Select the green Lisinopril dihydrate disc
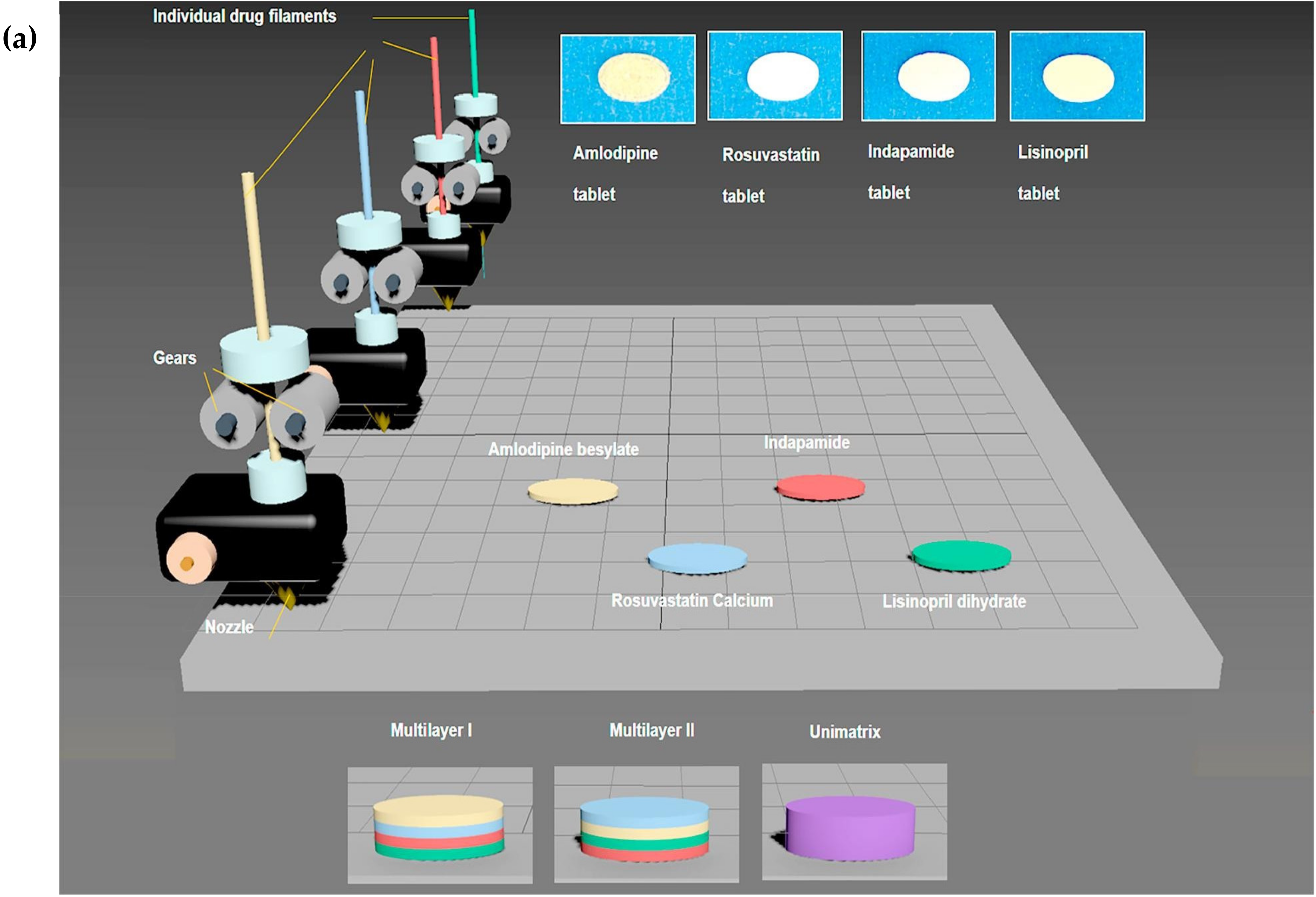 [x=961, y=555]
